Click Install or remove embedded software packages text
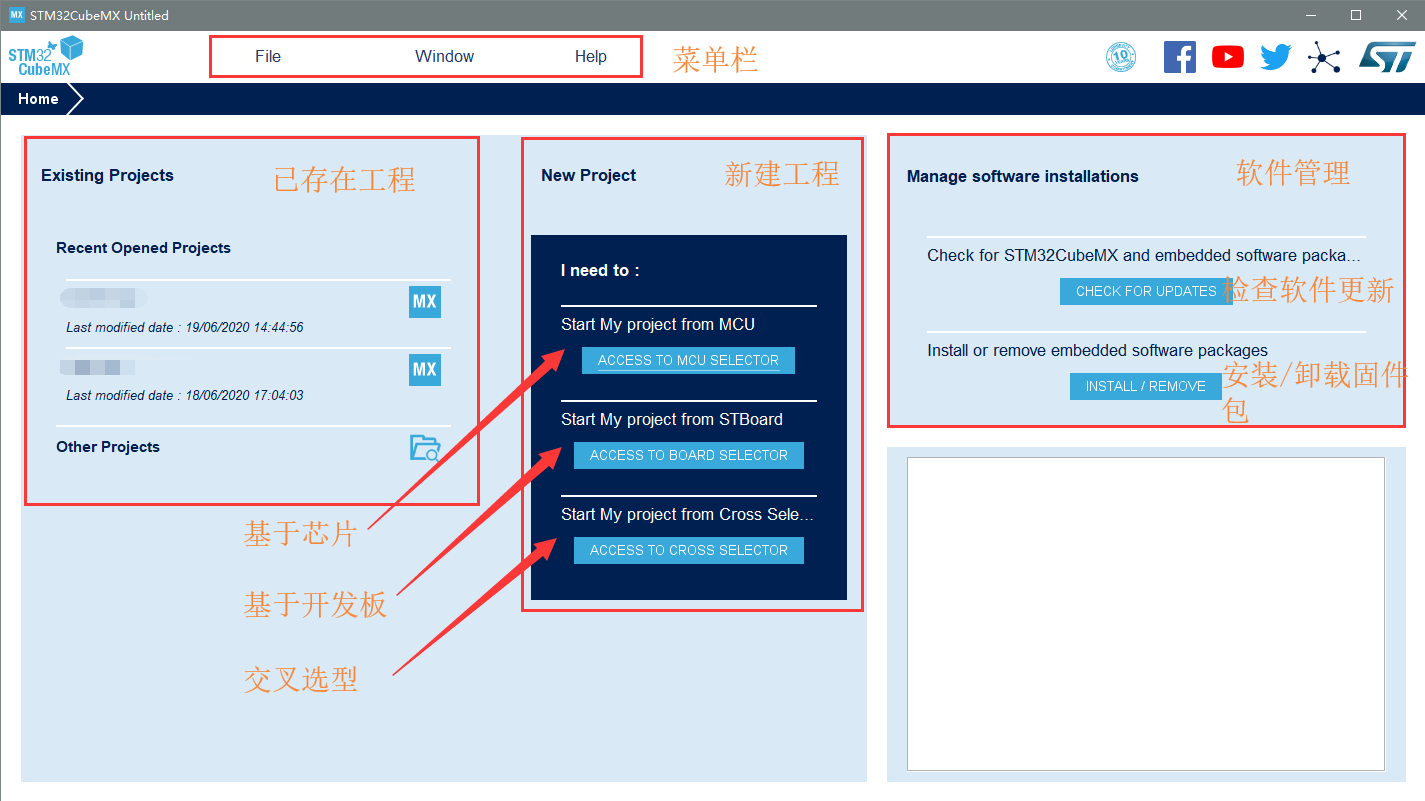Image resolution: width=1425 pixels, height=801 pixels. (x=1097, y=350)
